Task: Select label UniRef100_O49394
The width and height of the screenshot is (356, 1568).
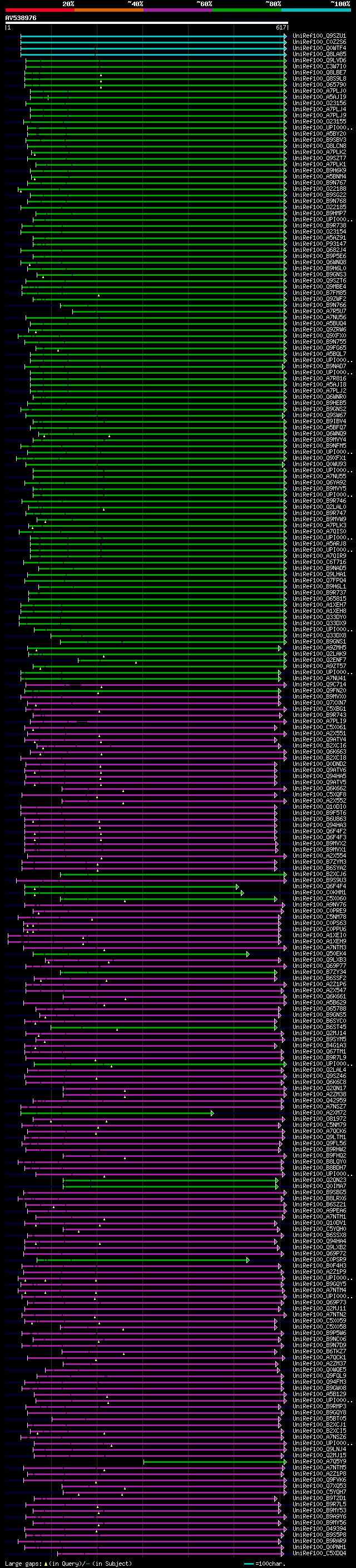Action: click(319, 1529)
